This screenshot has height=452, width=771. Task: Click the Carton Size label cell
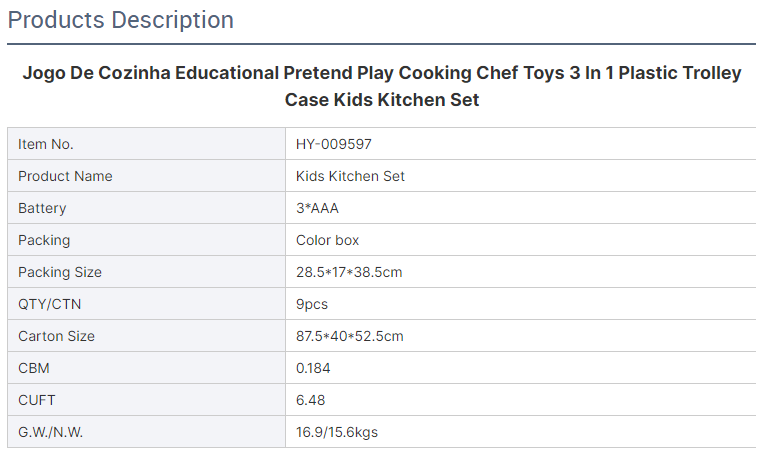point(147,336)
